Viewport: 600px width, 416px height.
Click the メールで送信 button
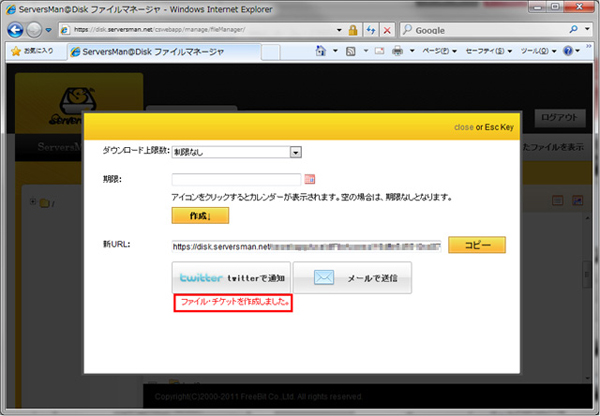(x=352, y=278)
